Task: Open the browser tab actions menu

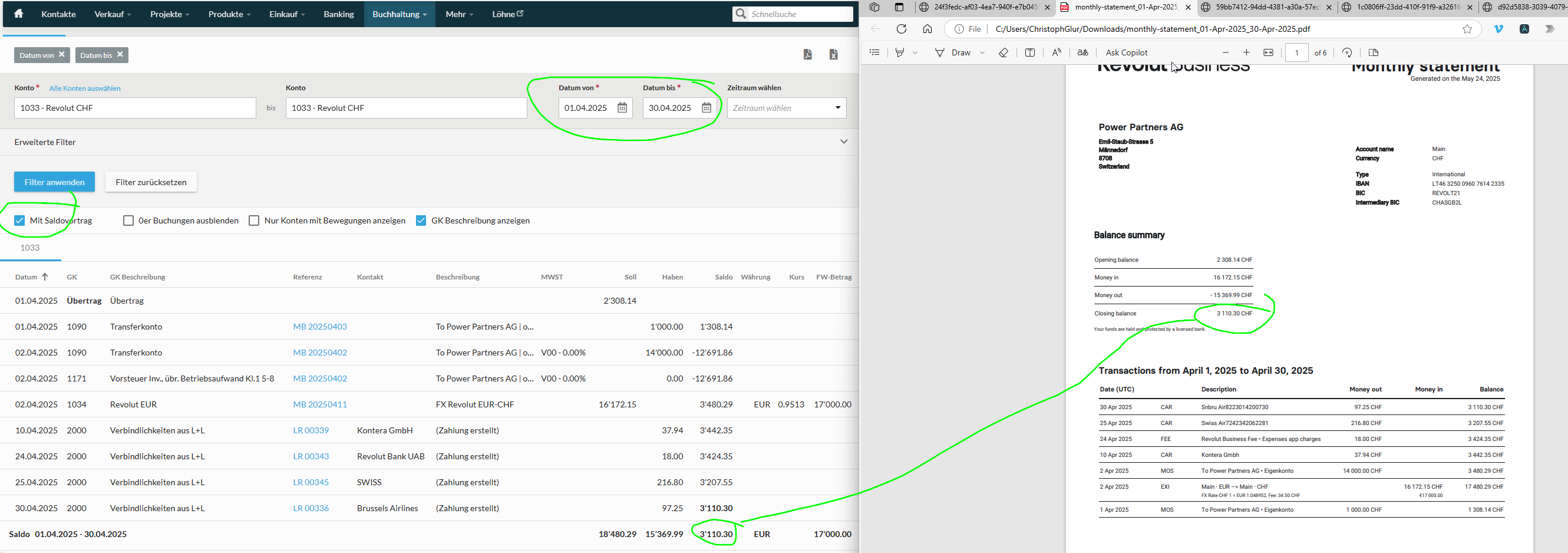Action: click(x=899, y=7)
